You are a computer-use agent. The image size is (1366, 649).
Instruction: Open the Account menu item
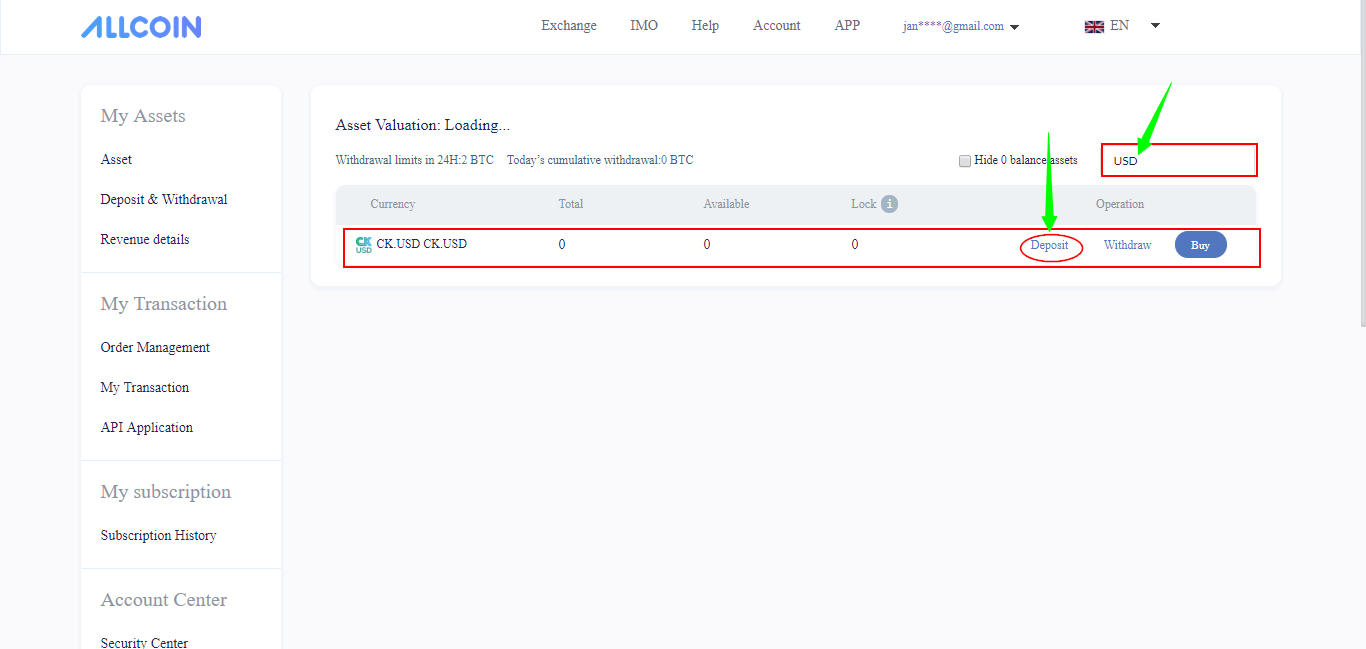777,26
